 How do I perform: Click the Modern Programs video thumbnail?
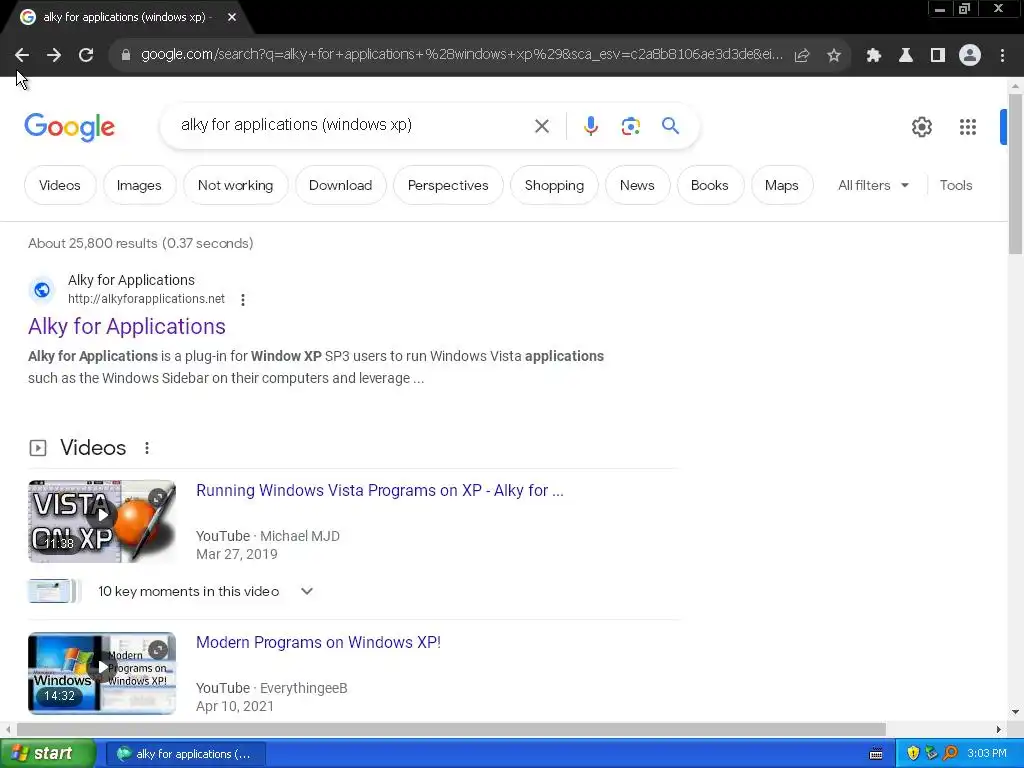pyautogui.click(x=102, y=673)
